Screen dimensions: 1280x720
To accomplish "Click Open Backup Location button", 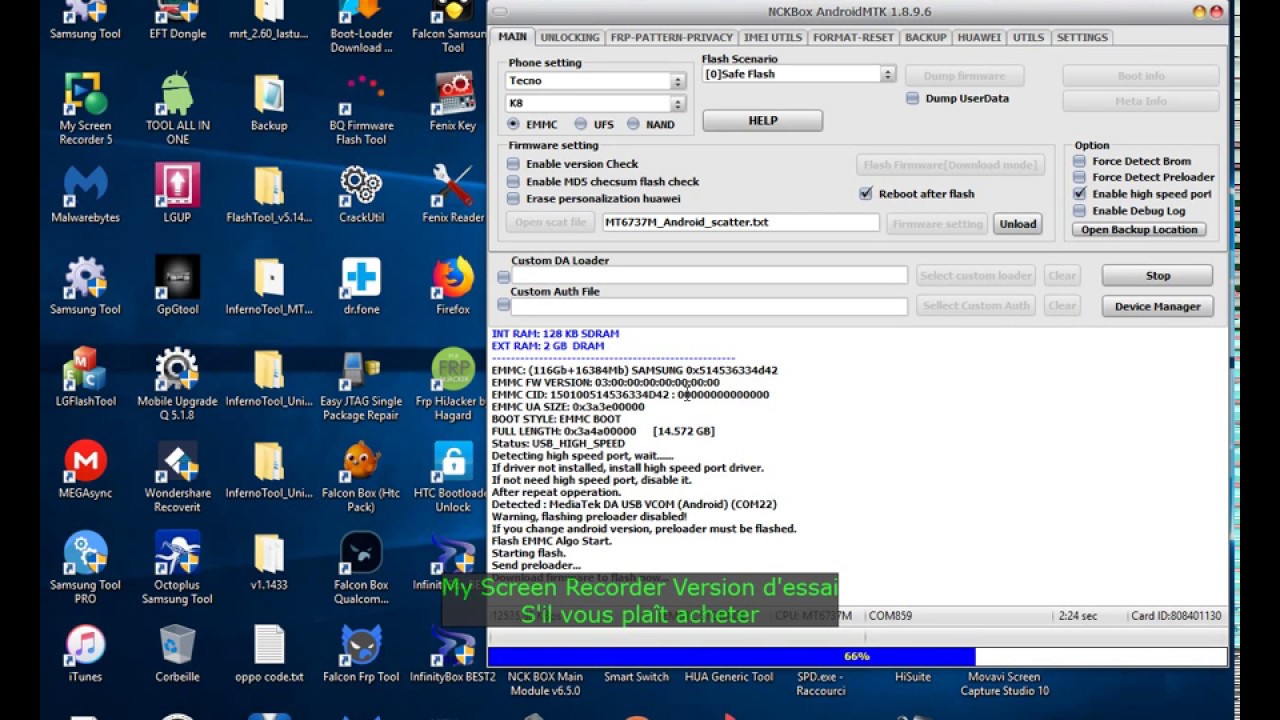I will tap(1139, 230).
